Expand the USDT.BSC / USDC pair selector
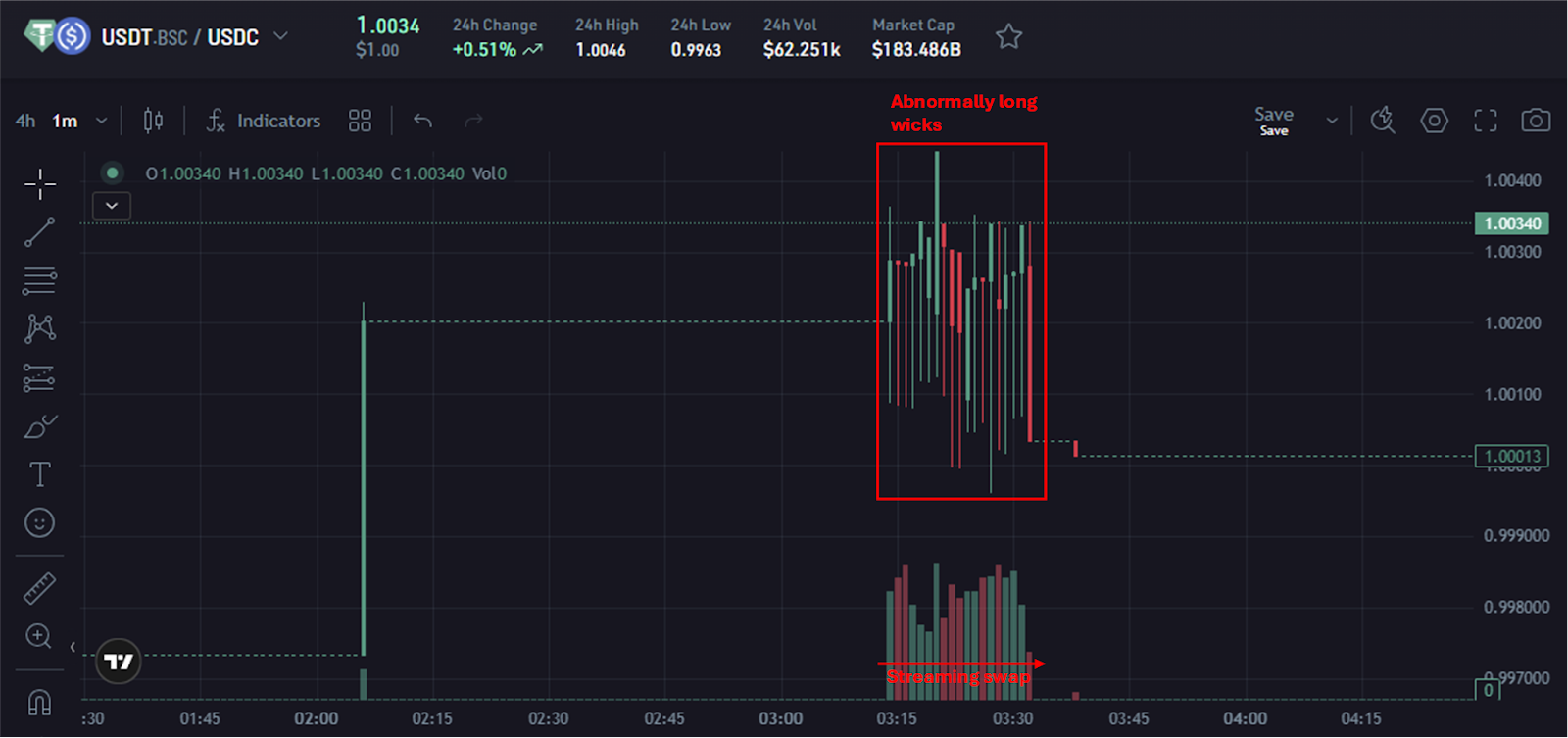Screen dimensions: 1568x738 [280, 36]
